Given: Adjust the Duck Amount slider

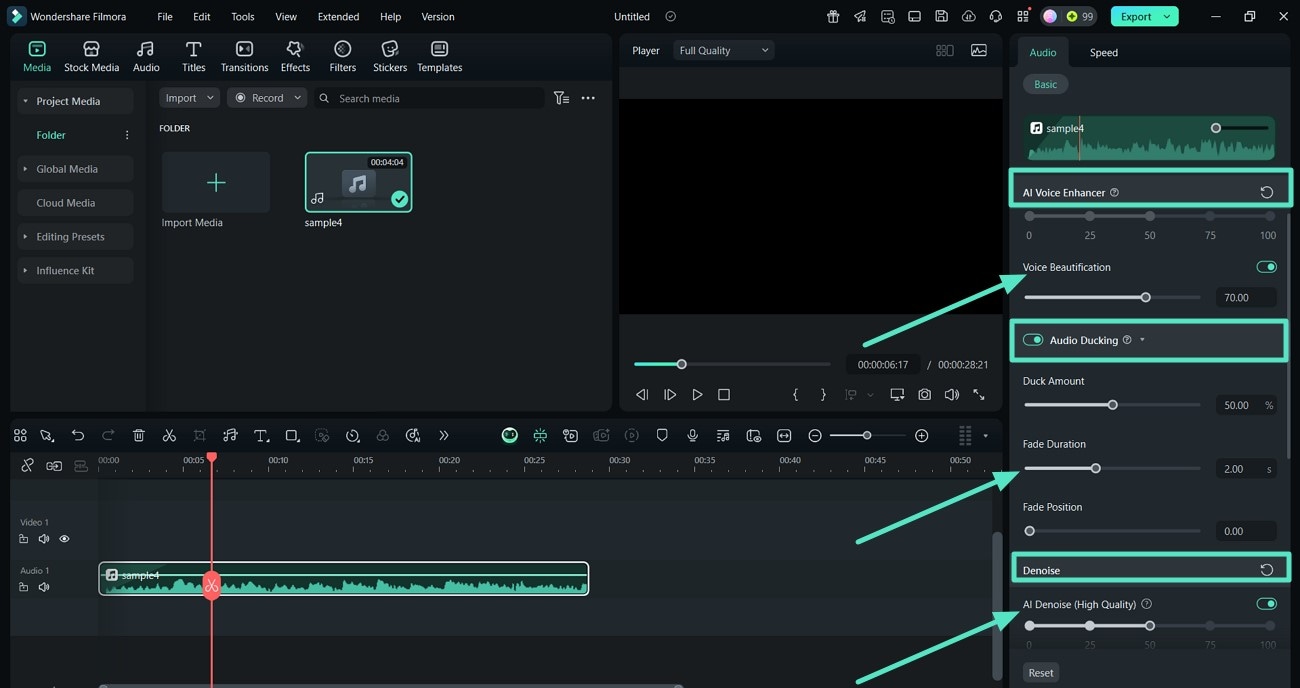Looking at the screenshot, I should pyautogui.click(x=1112, y=405).
